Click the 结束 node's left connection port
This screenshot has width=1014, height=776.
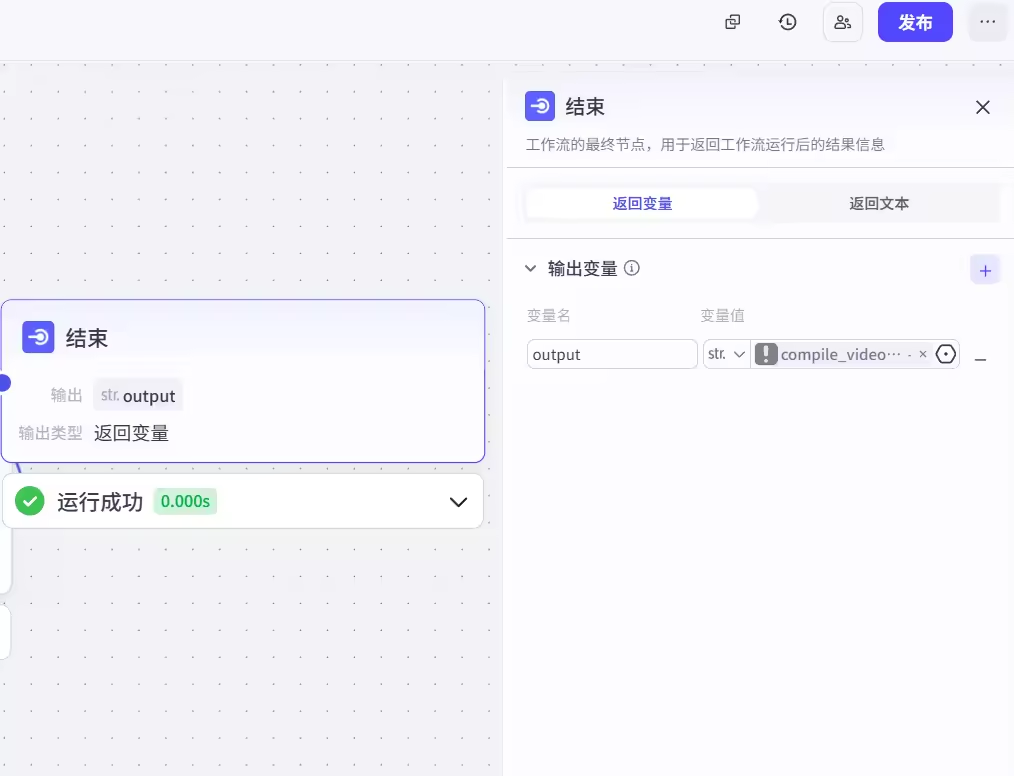(4, 382)
